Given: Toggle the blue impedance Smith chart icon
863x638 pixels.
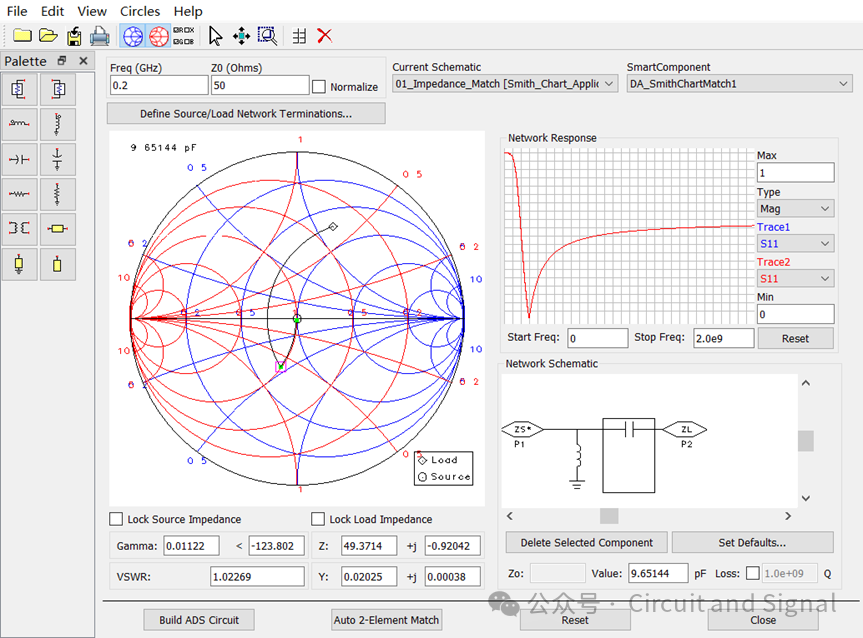Looking at the screenshot, I should pos(133,36).
